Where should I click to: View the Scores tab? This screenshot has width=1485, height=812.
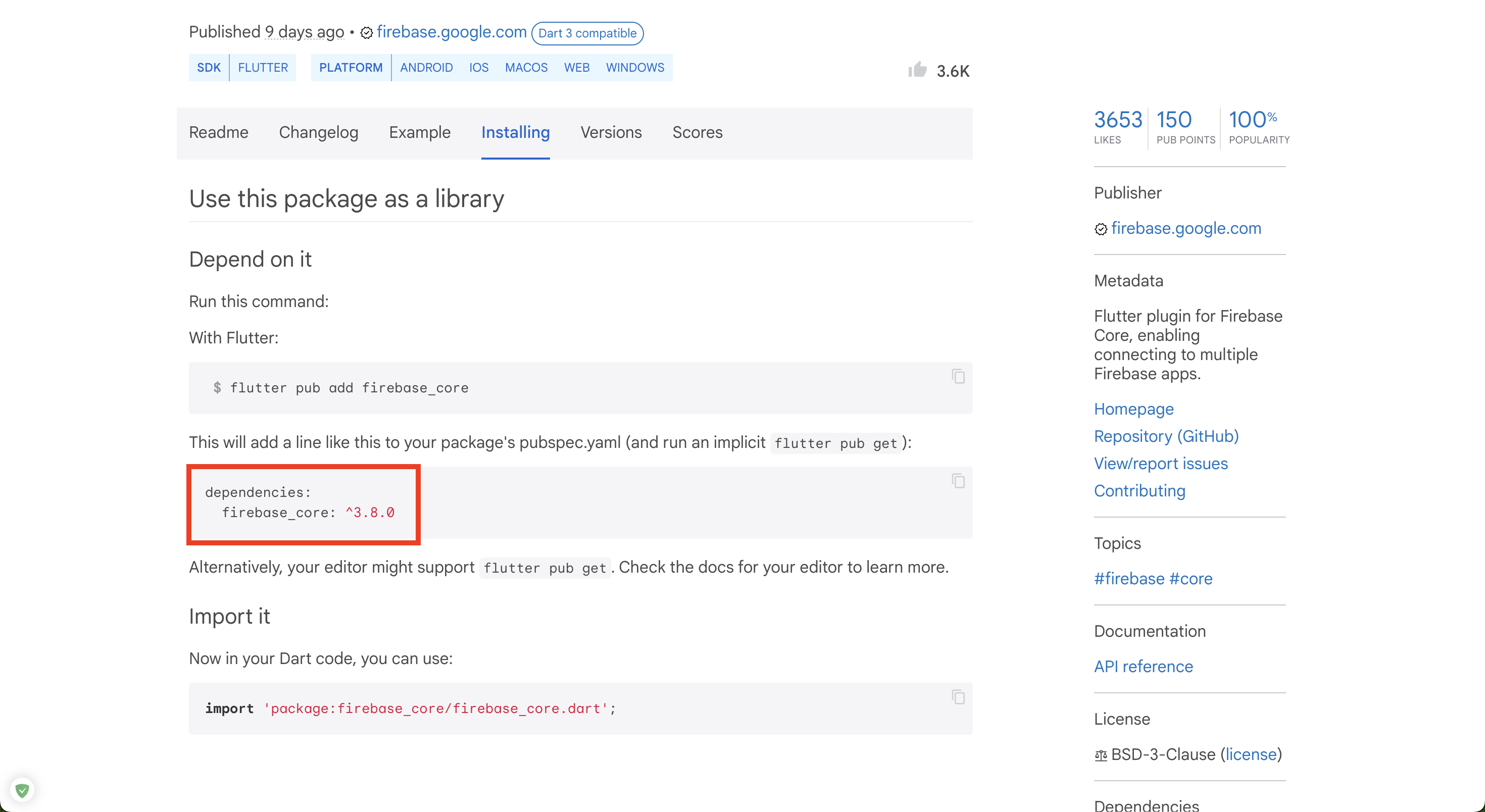click(697, 132)
